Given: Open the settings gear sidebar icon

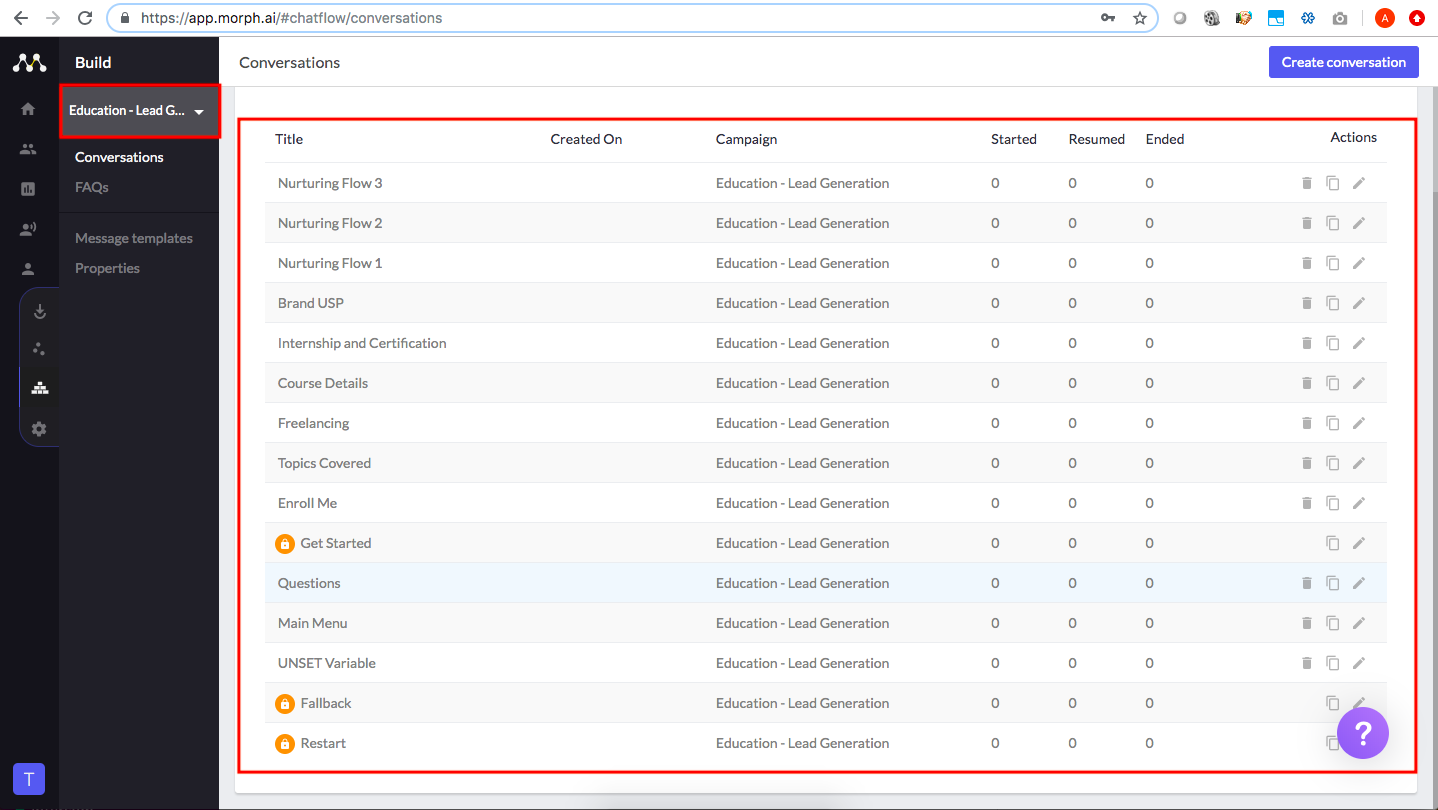Looking at the screenshot, I should pyautogui.click(x=39, y=428).
